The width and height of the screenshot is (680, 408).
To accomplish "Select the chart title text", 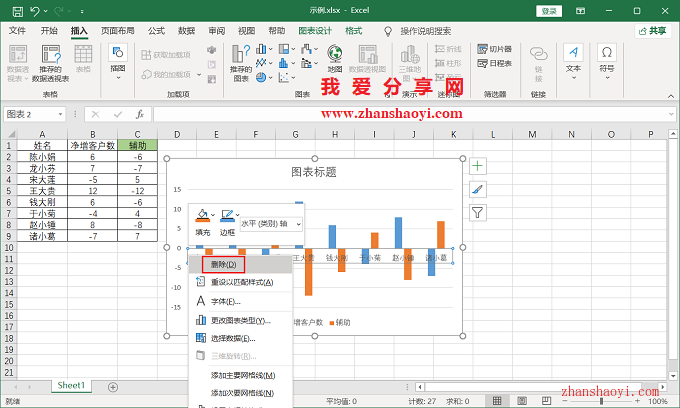I will pyautogui.click(x=314, y=172).
